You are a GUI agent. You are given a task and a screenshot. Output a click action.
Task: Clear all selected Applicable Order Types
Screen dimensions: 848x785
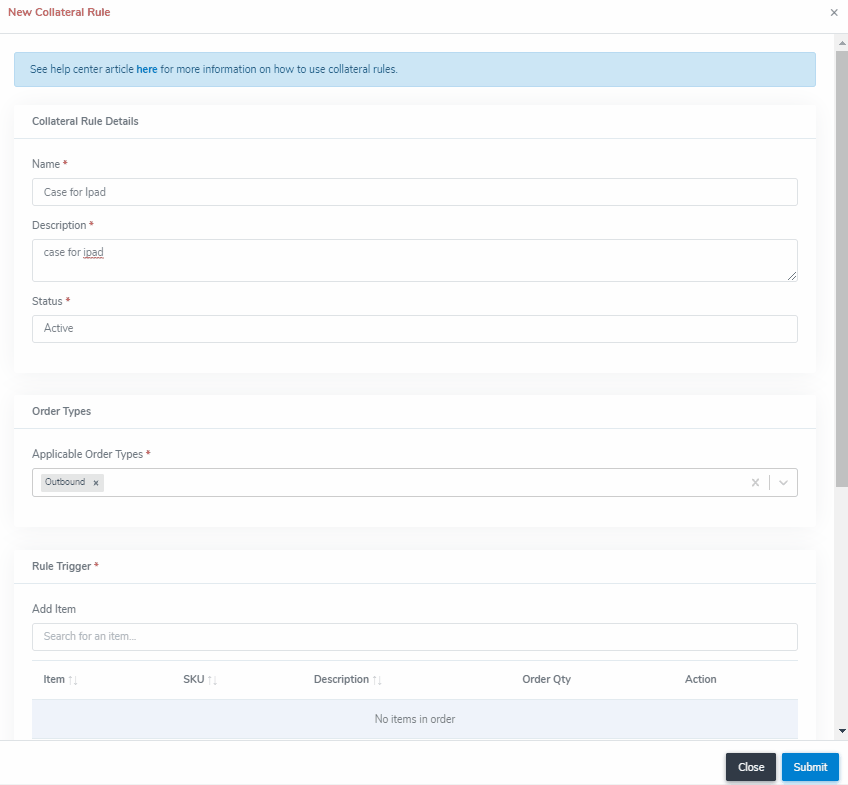click(755, 483)
